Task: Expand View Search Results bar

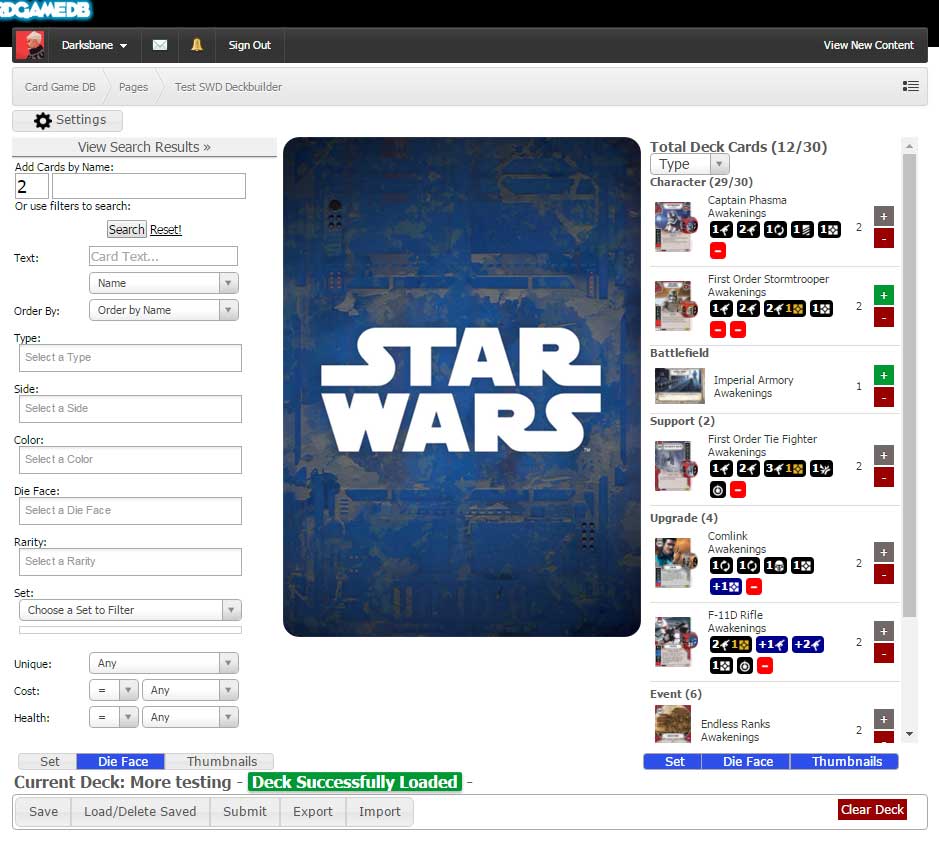Action: click(x=144, y=147)
